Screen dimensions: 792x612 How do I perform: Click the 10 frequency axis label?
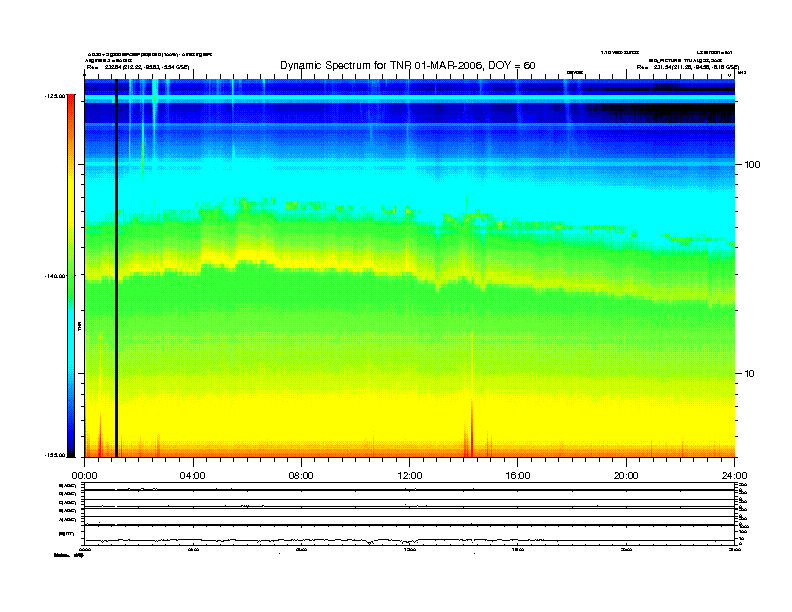749,374
